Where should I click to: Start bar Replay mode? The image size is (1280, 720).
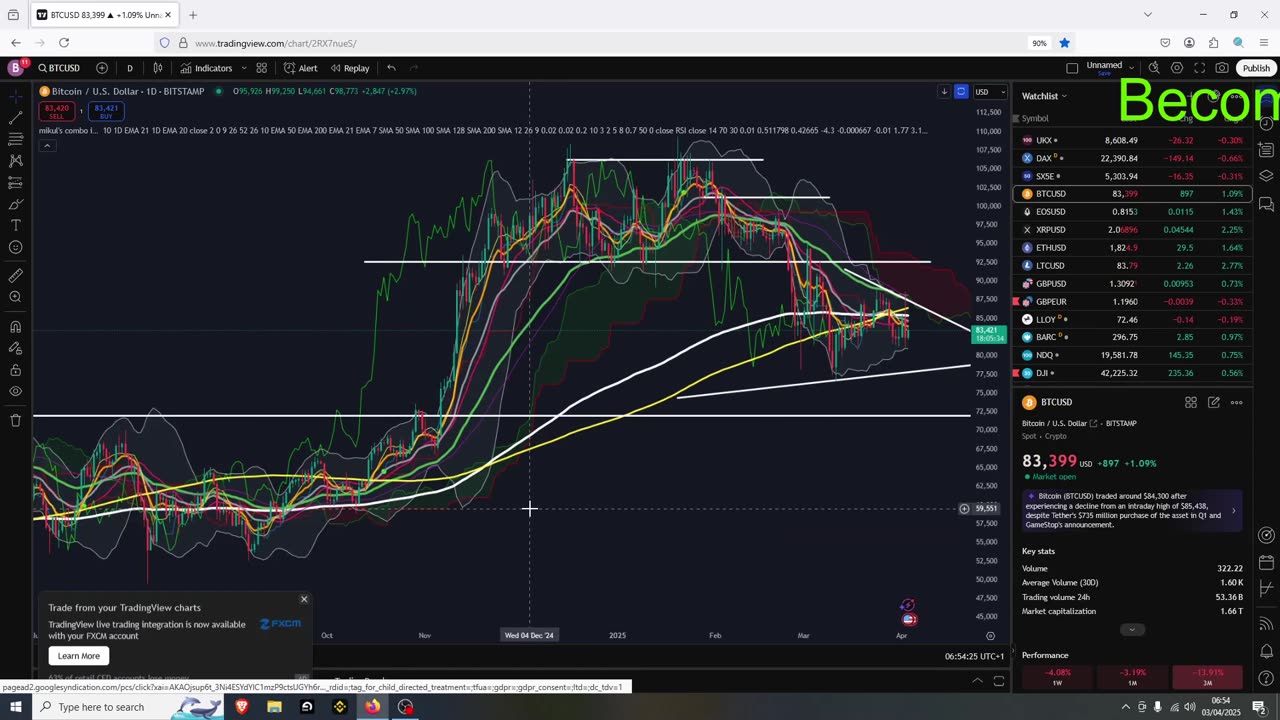[x=349, y=68]
